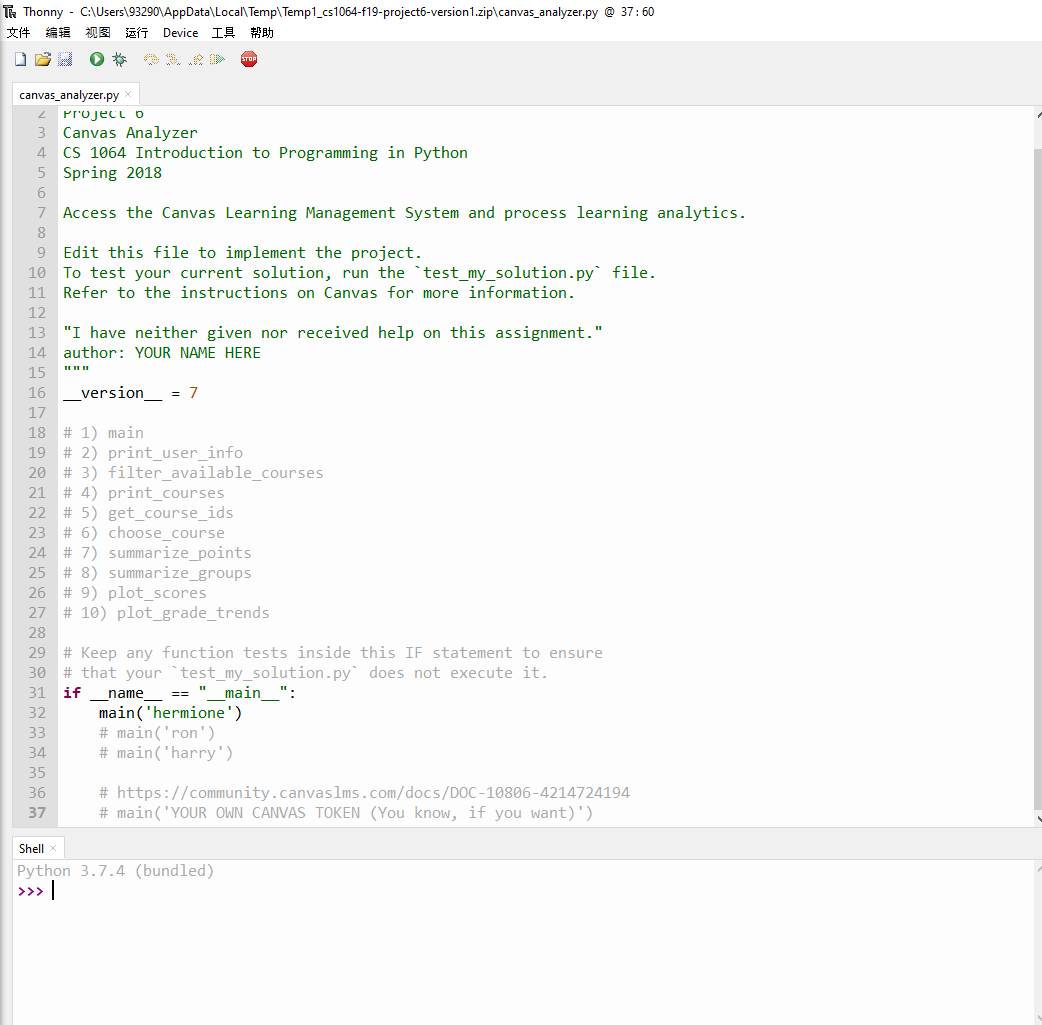Start debugging with the bug icon
Image resolution: width=1042 pixels, height=1025 pixels.
click(x=120, y=59)
